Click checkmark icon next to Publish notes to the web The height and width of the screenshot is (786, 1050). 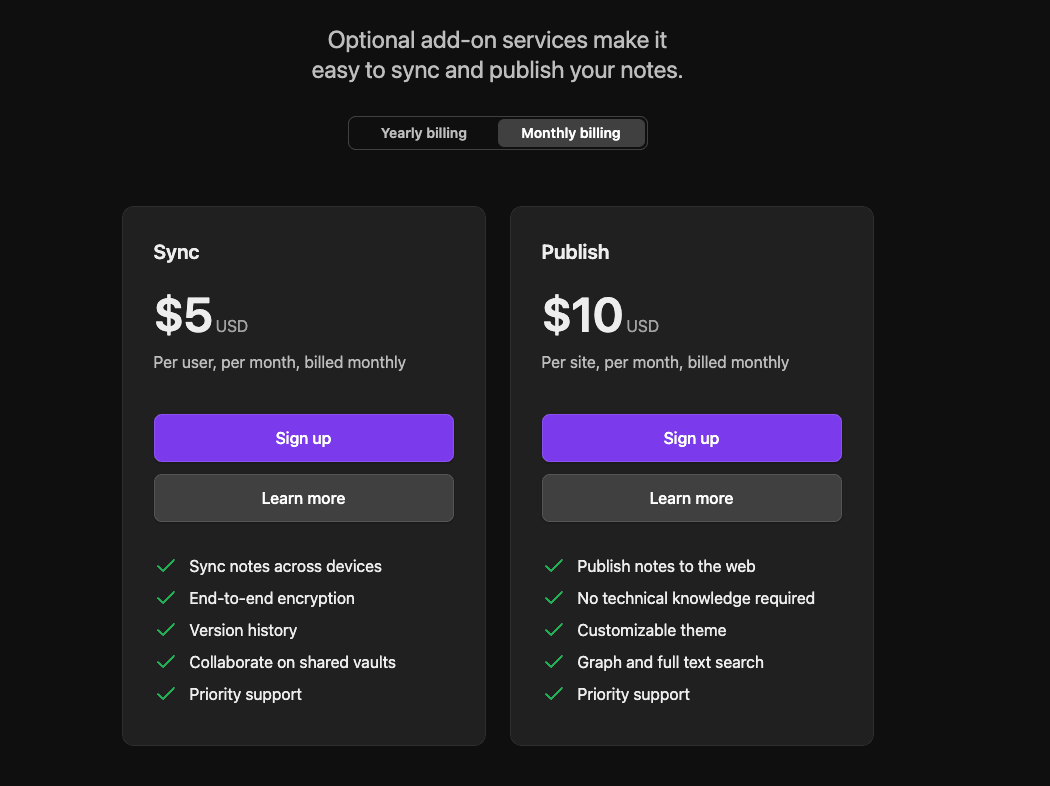[x=554, y=566]
